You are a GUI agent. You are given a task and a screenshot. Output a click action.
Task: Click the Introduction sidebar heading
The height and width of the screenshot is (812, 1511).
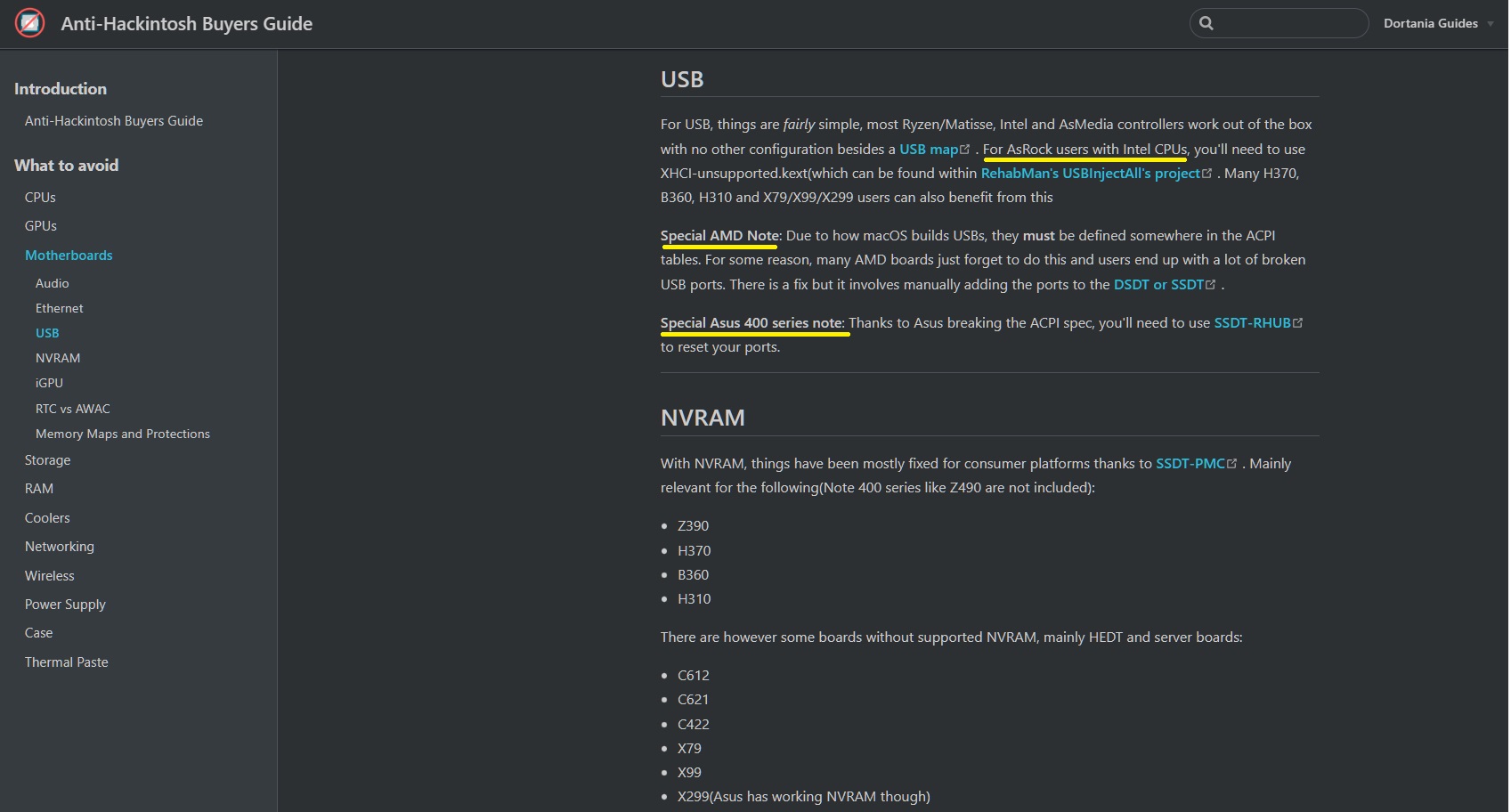[x=61, y=89]
